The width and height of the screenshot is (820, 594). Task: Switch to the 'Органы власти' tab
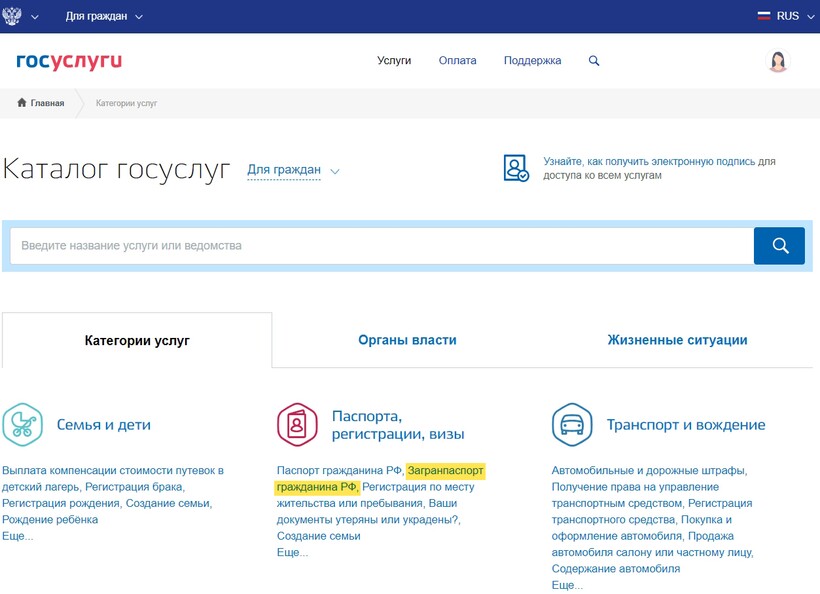click(407, 340)
